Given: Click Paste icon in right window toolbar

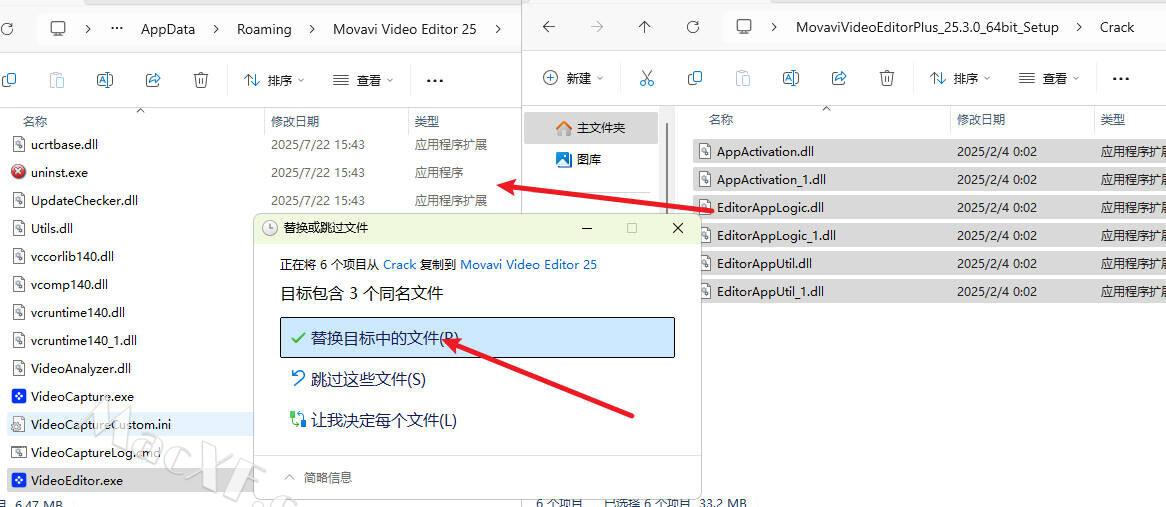Looking at the screenshot, I should coord(743,78).
